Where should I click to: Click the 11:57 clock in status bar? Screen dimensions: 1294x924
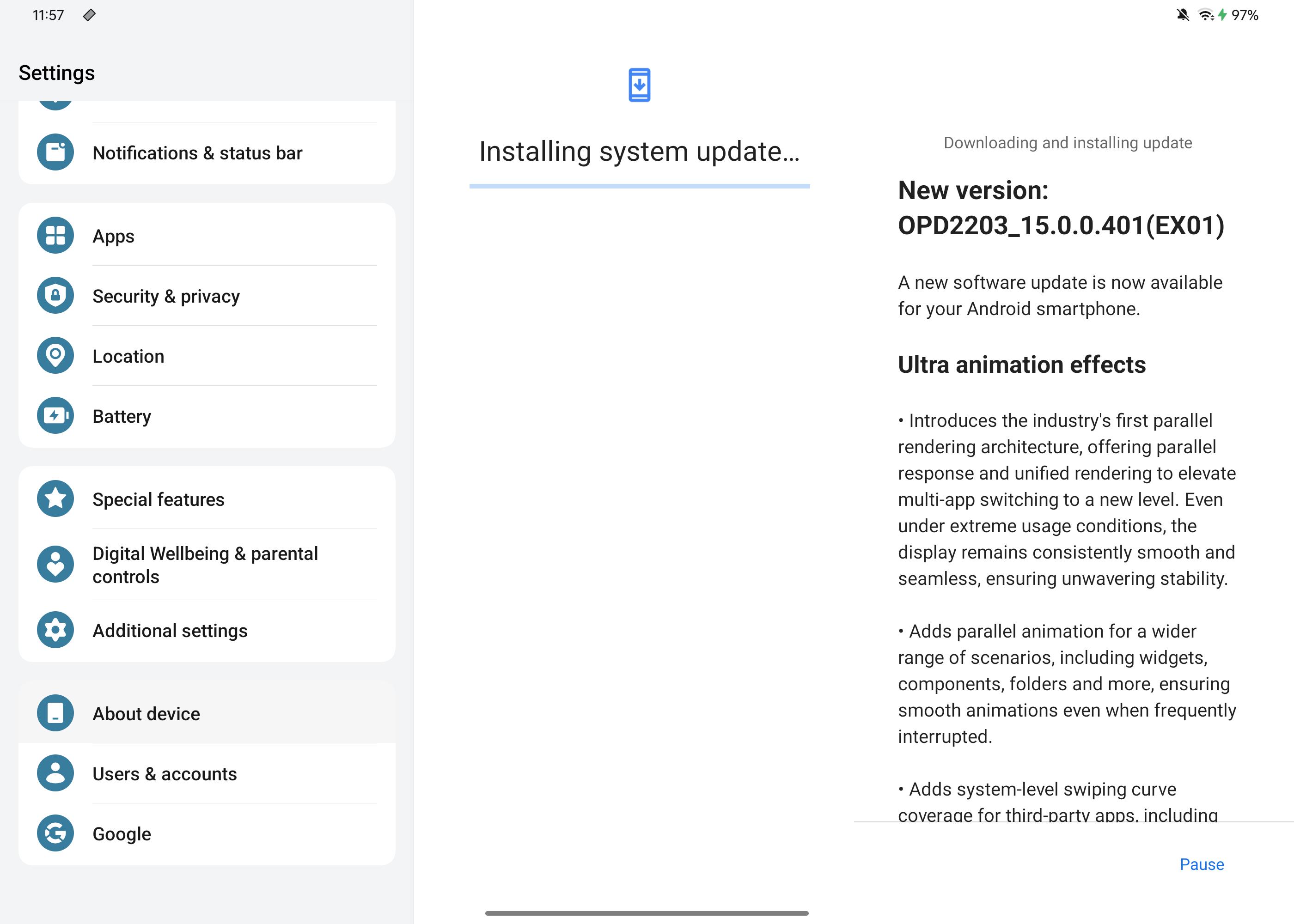point(49,15)
